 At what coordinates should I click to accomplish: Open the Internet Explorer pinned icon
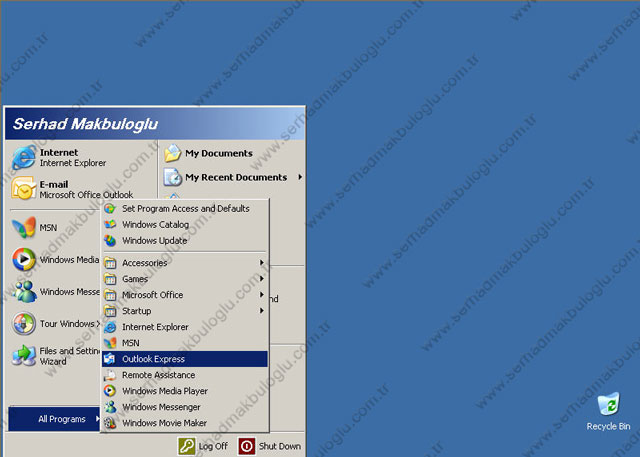tap(24, 158)
